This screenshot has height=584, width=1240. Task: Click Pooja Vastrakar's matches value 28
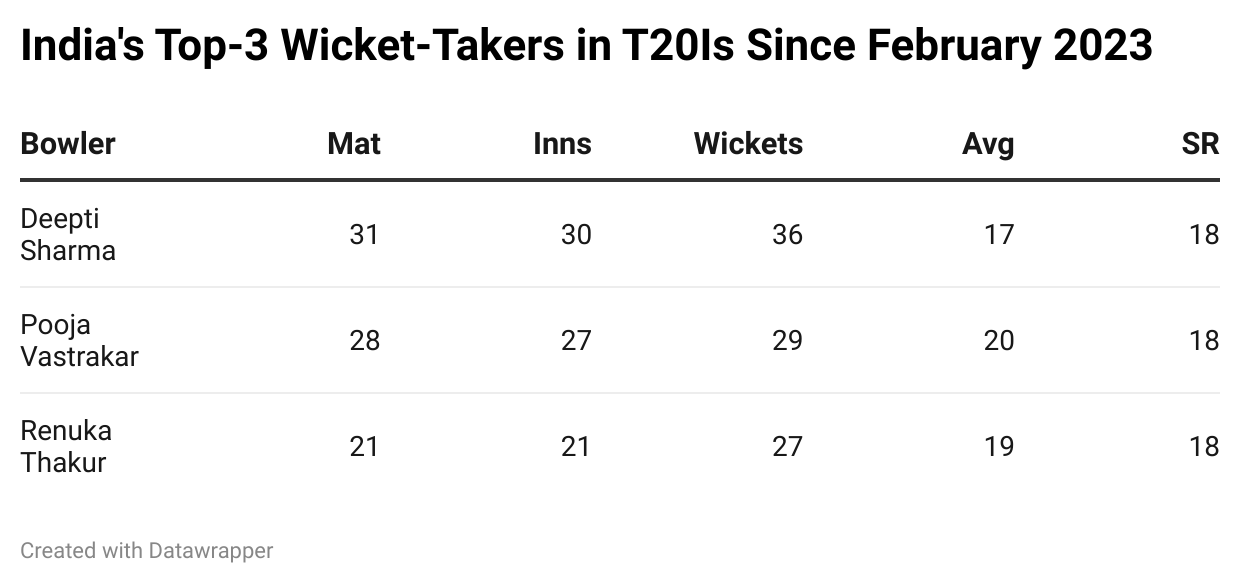click(364, 340)
